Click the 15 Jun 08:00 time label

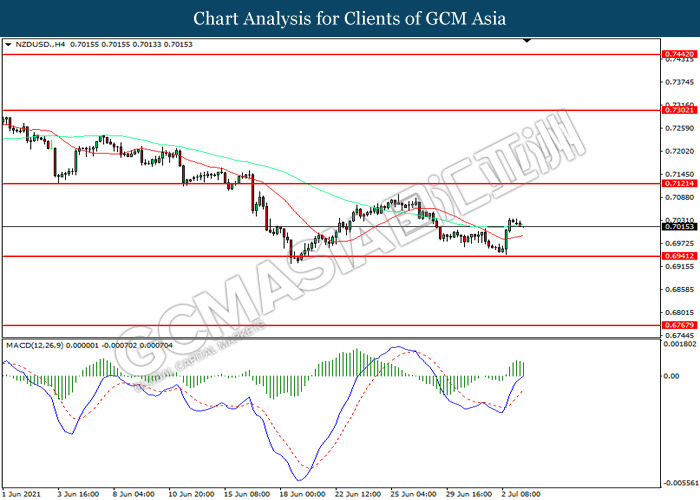(x=247, y=494)
